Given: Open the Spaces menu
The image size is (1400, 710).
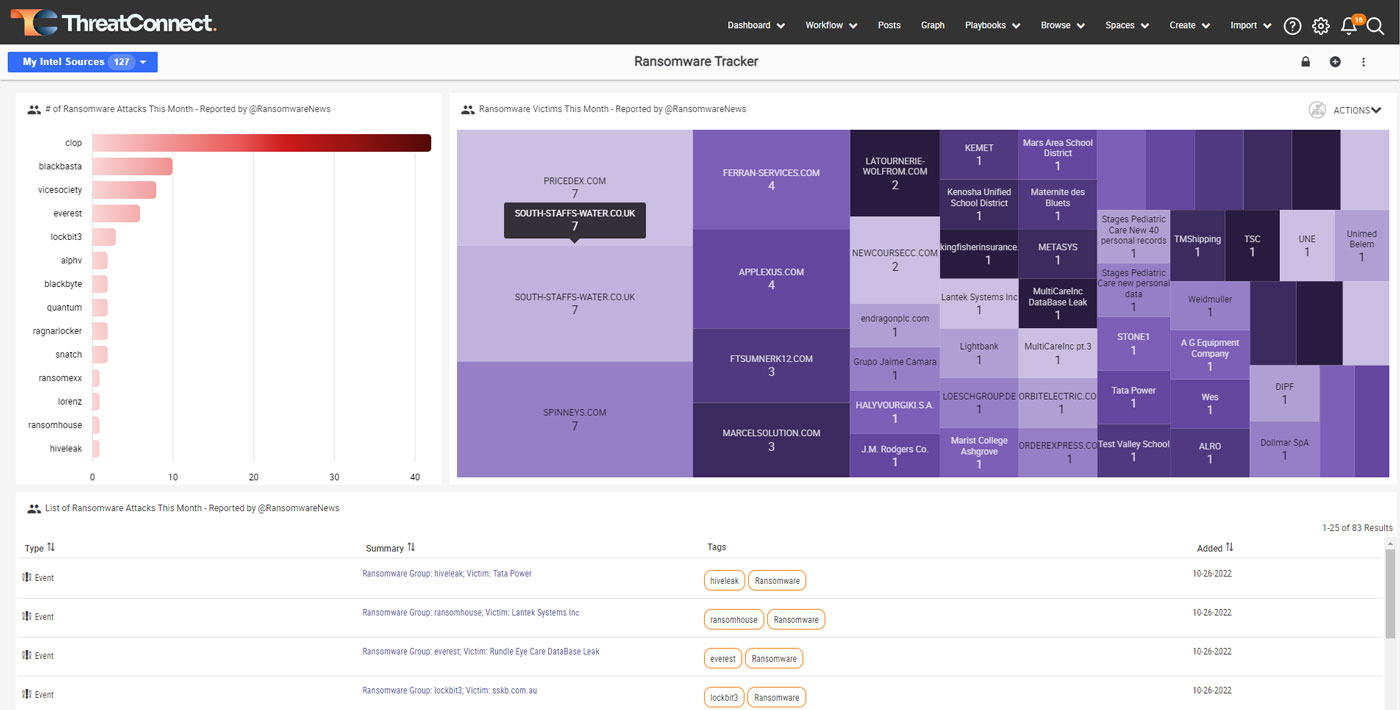Looking at the screenshot, I should click(1127, 26).
